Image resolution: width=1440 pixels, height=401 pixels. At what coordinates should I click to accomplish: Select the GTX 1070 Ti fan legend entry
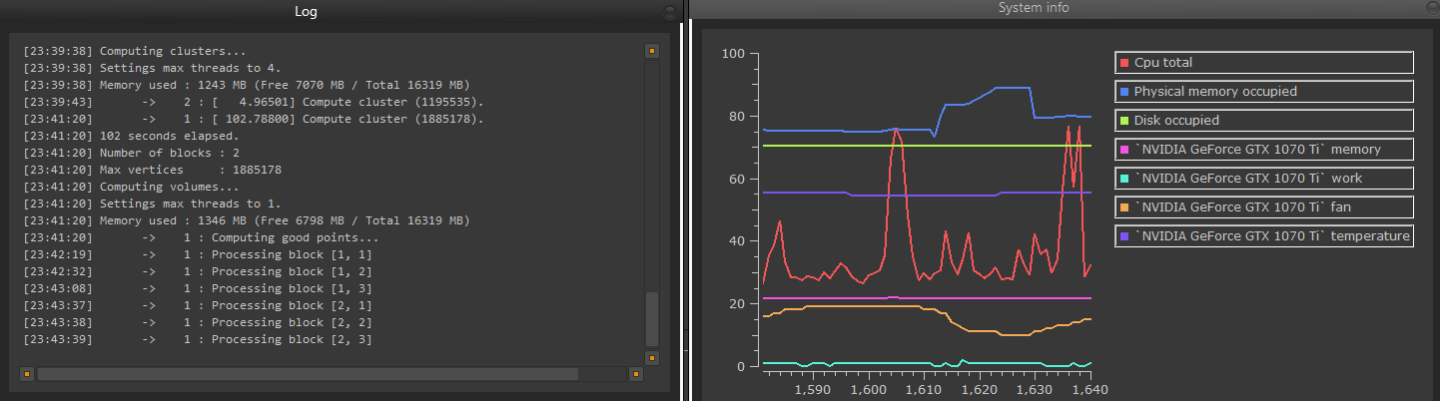[x=1264, y=207]
